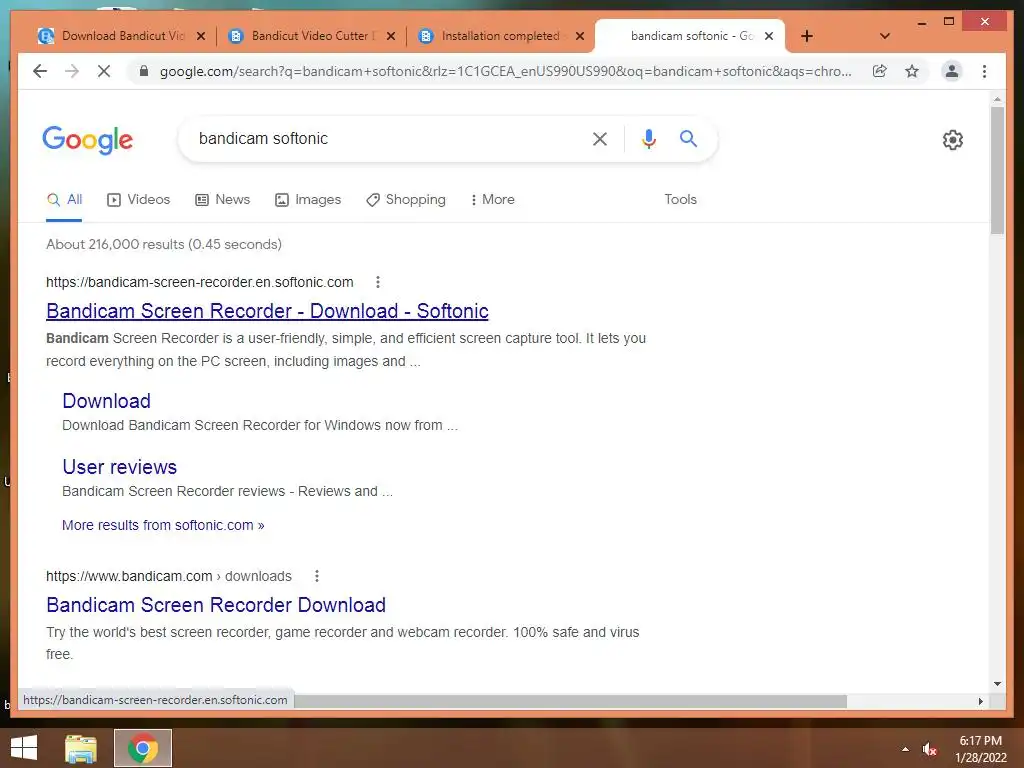The width and height of the screenshot is (1024, 768).
Task: Open More results from softonic.com
Action: point(163,525)
